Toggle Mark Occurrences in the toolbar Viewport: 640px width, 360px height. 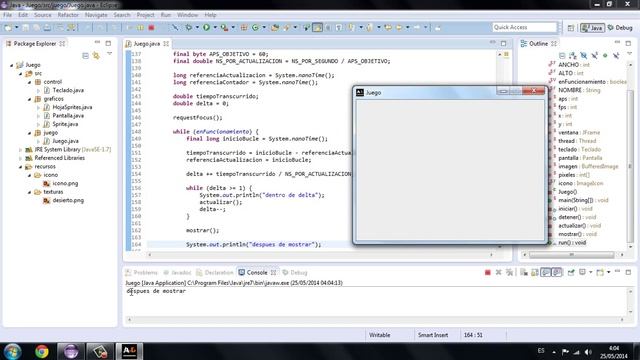[x=317, y=27]
